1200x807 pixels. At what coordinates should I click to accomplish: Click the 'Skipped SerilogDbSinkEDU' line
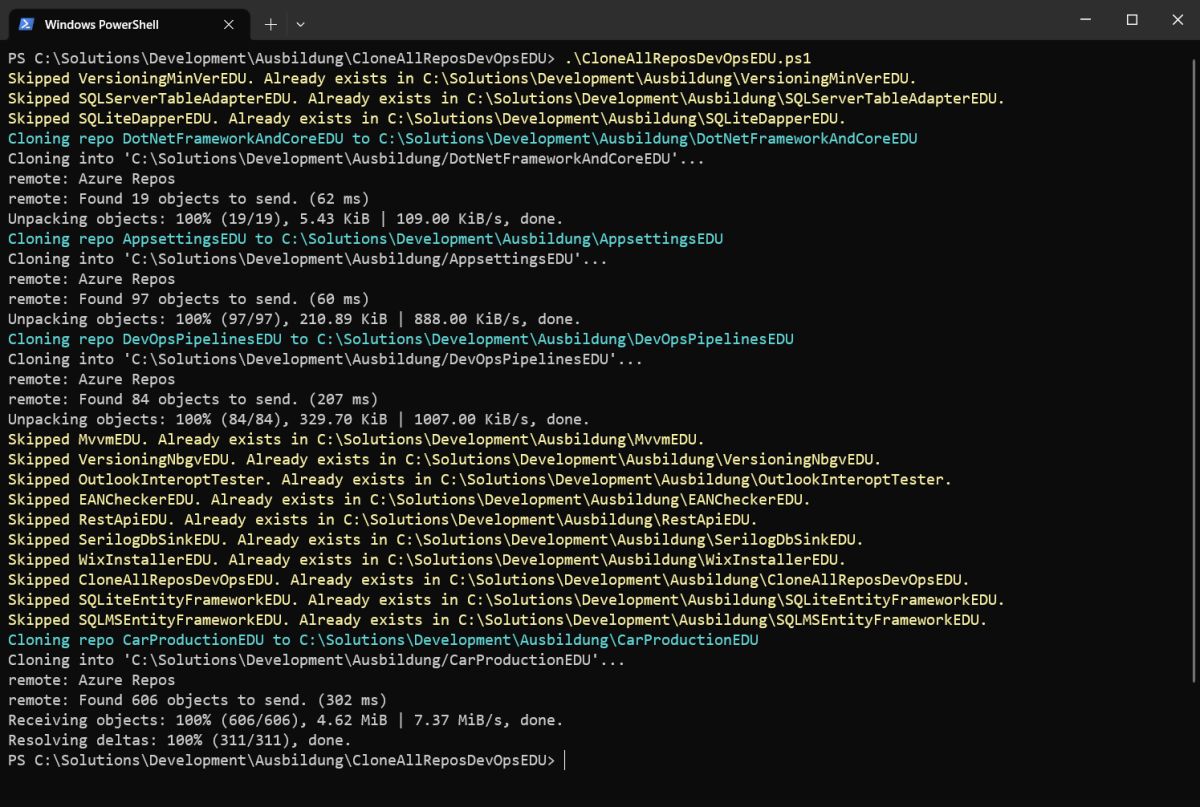435,538
